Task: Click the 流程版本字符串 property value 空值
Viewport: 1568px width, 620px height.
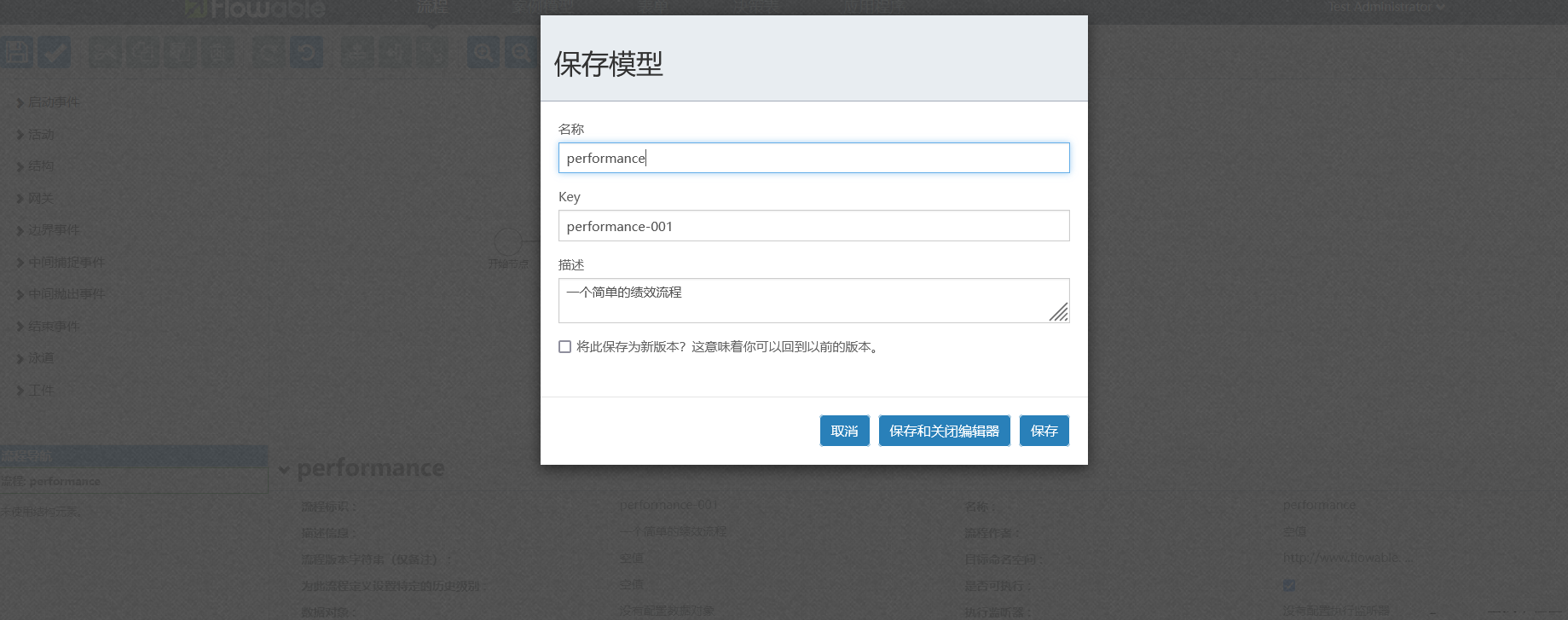Action: click(x=632, y=559)
